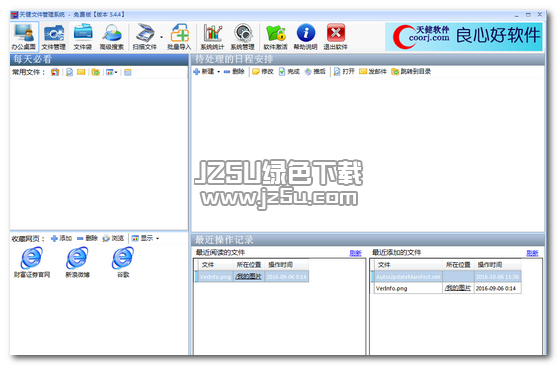Image resolution: width=558 pixels, height=366 pixels.
Task: Open the 谷歌 bookmark
Action: 123,262
